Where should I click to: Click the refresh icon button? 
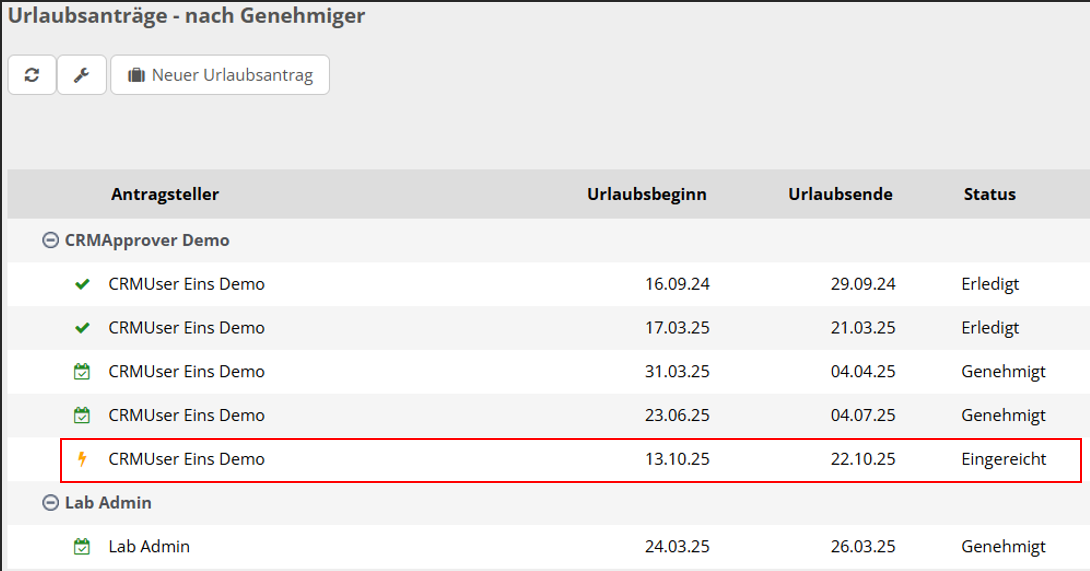click(32, 75)
